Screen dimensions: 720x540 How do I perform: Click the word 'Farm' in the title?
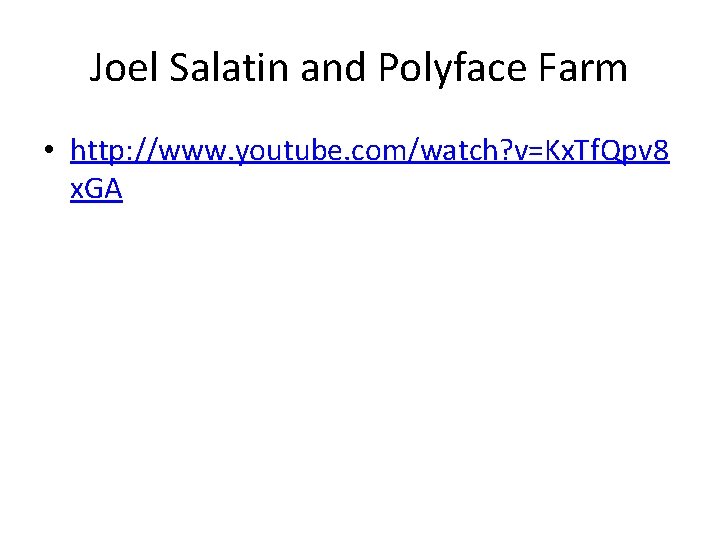[583, 68]
